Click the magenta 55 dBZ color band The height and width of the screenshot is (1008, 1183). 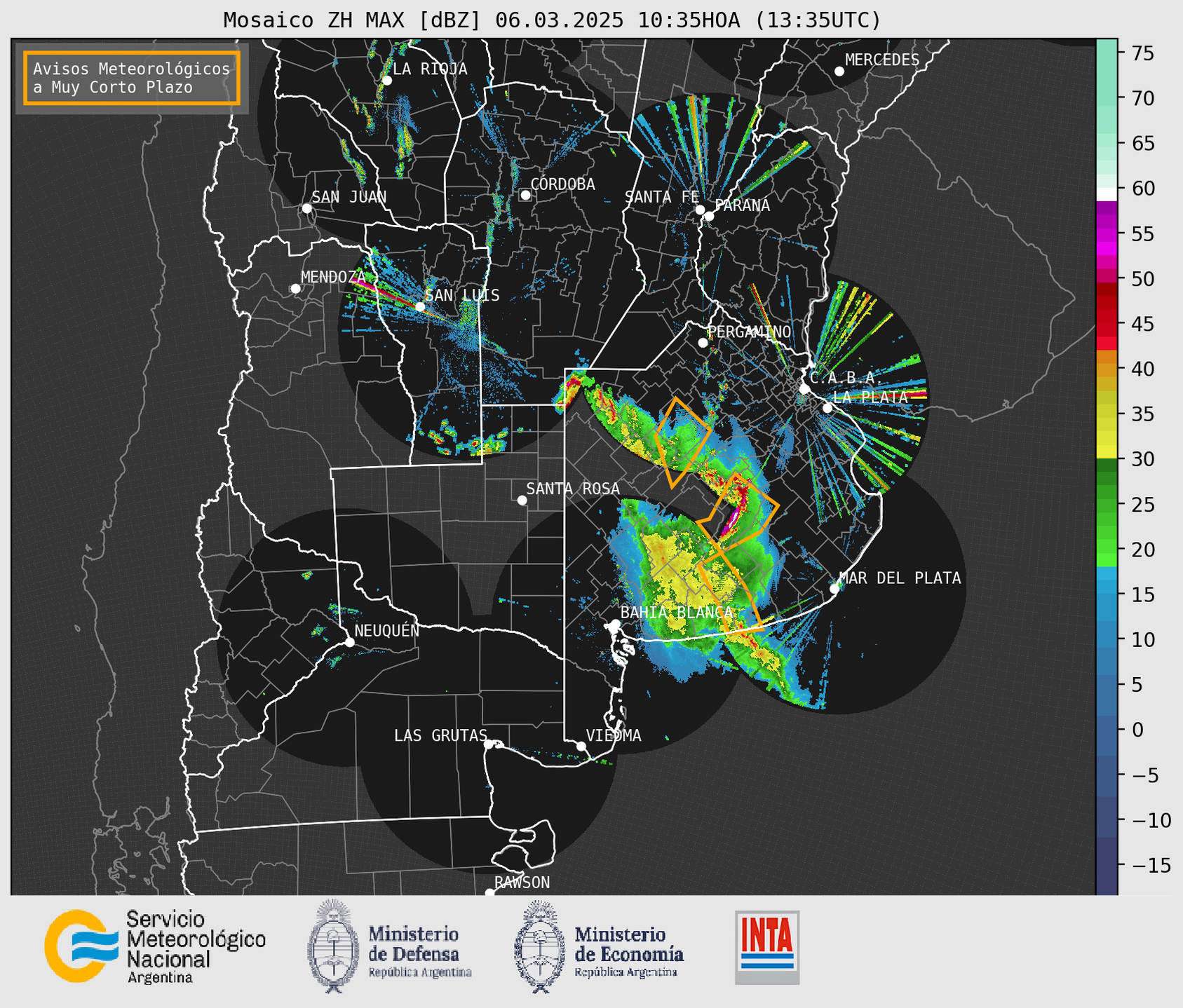(x=1107, y=233)
